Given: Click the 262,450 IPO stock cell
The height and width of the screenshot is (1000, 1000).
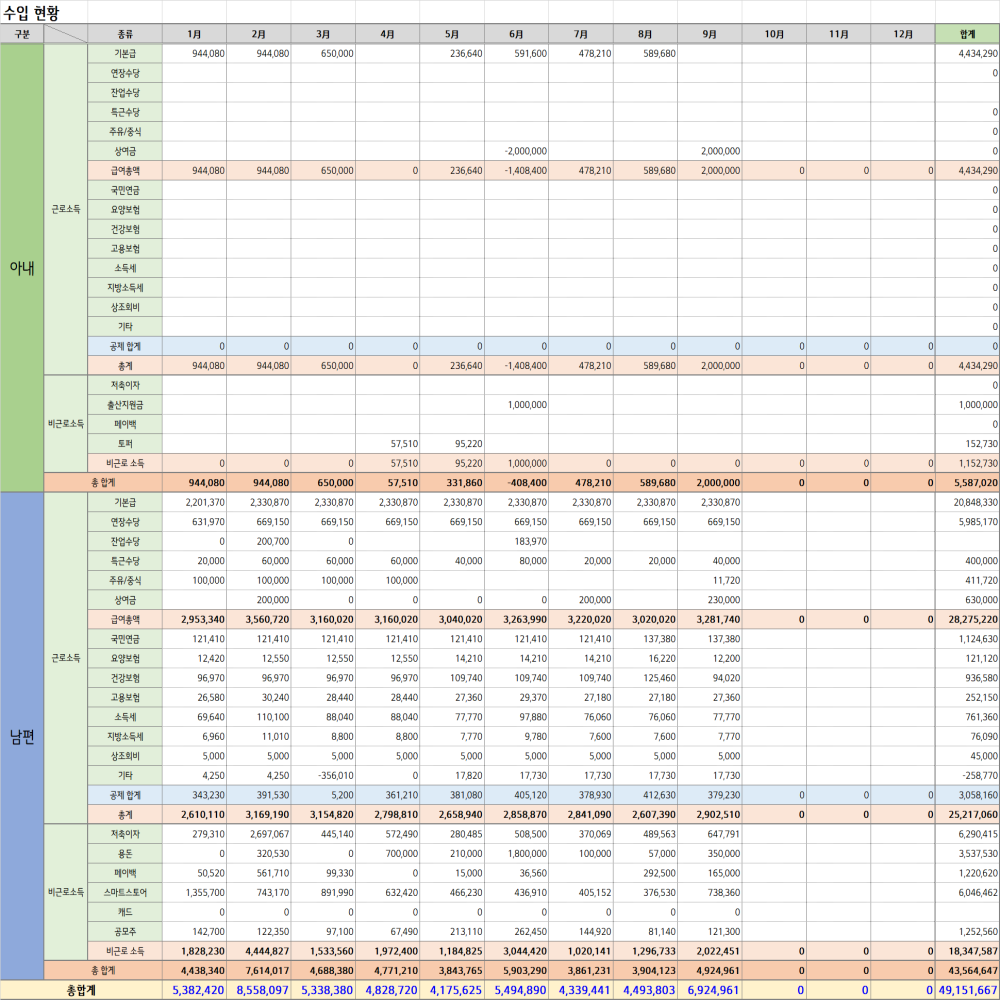Looking at the screenshot, I should pos(516,931).
